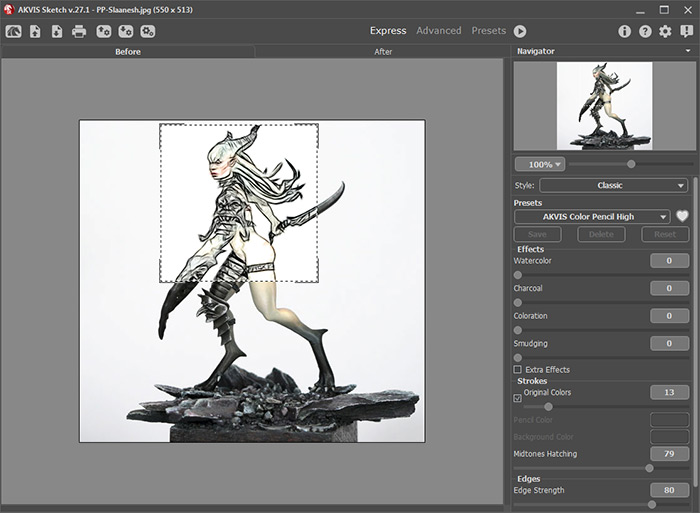700x513 pixels.
Task: Click the Smudging value field
Action: point(669,343)
